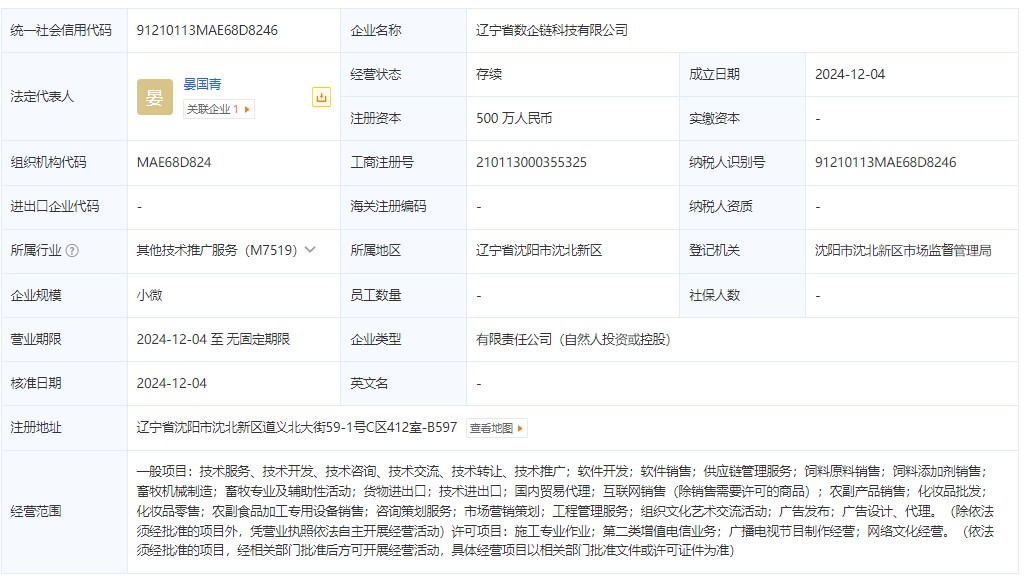Click the 小微 enterprise scale value
This screenshot has width=1024, height=579.
(150, 295)
